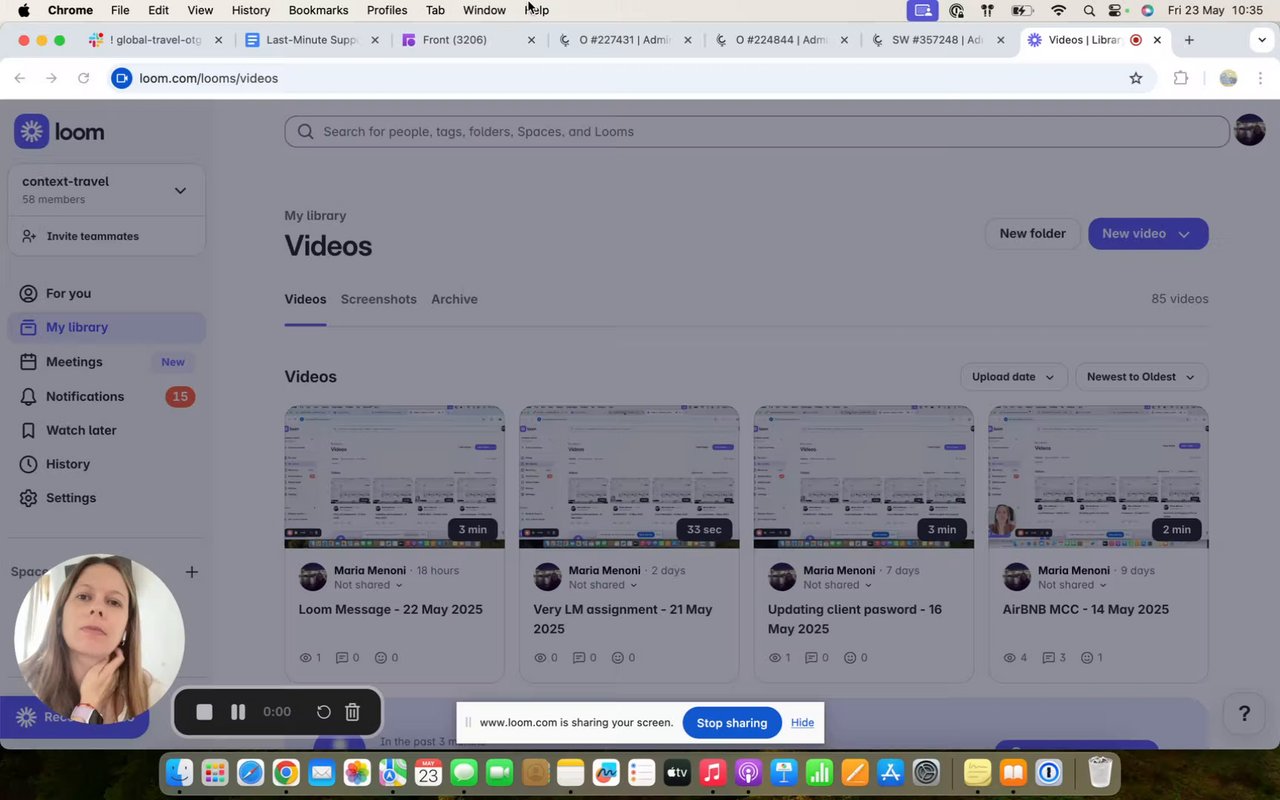Reload the page
The image size is (1280, 800).
84,78
